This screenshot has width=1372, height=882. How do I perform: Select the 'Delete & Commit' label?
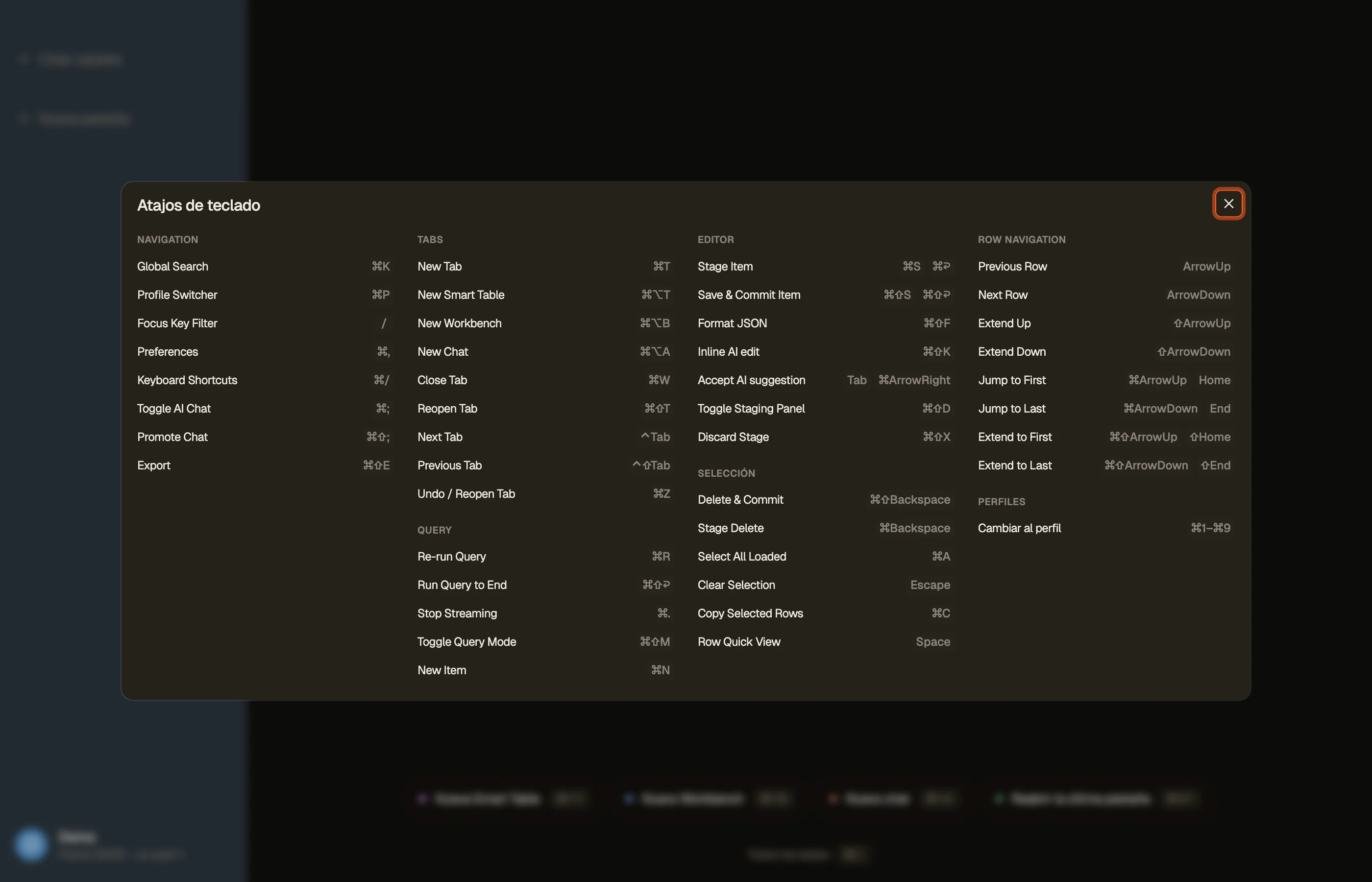740,500
